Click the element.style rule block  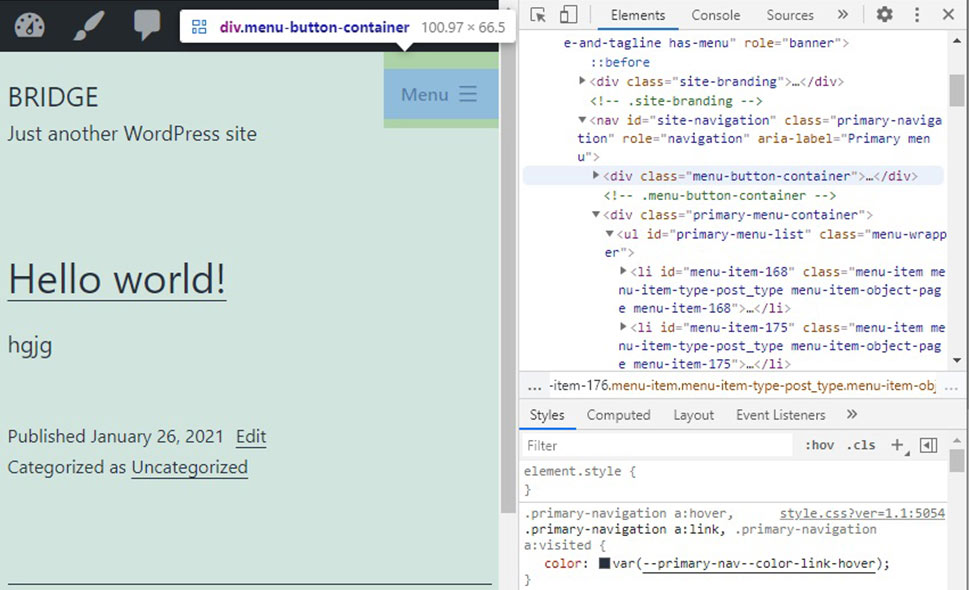734,480
